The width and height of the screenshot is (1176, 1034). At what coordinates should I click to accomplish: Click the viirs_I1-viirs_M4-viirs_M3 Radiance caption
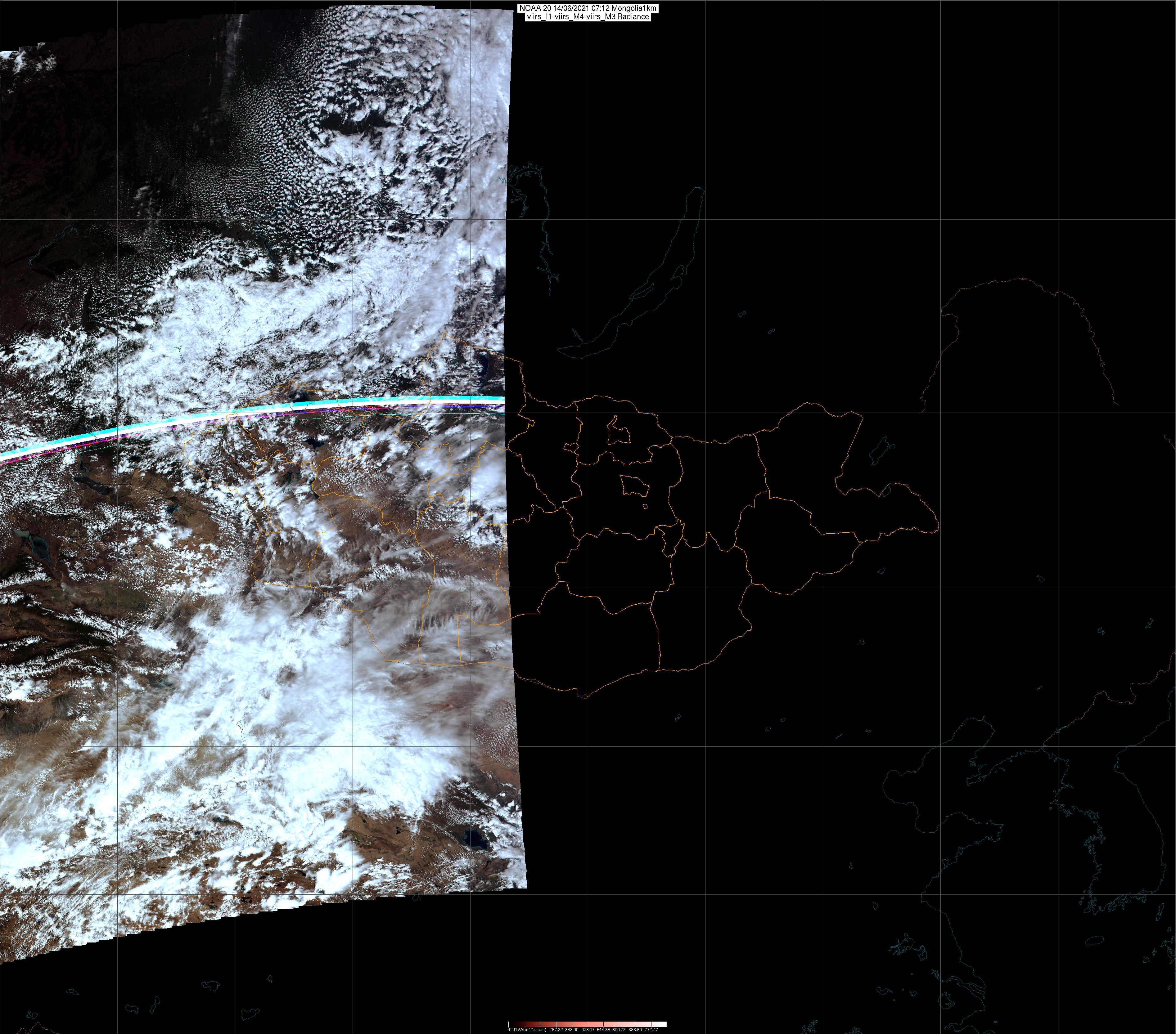(588, 17)
